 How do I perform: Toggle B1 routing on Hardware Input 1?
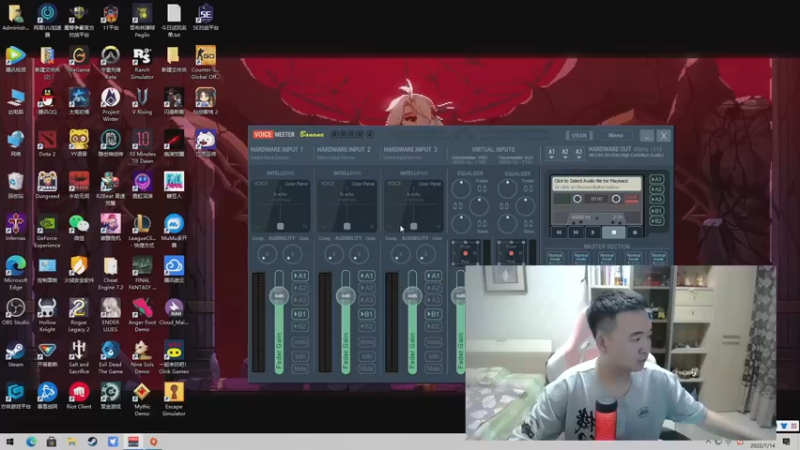299,314
